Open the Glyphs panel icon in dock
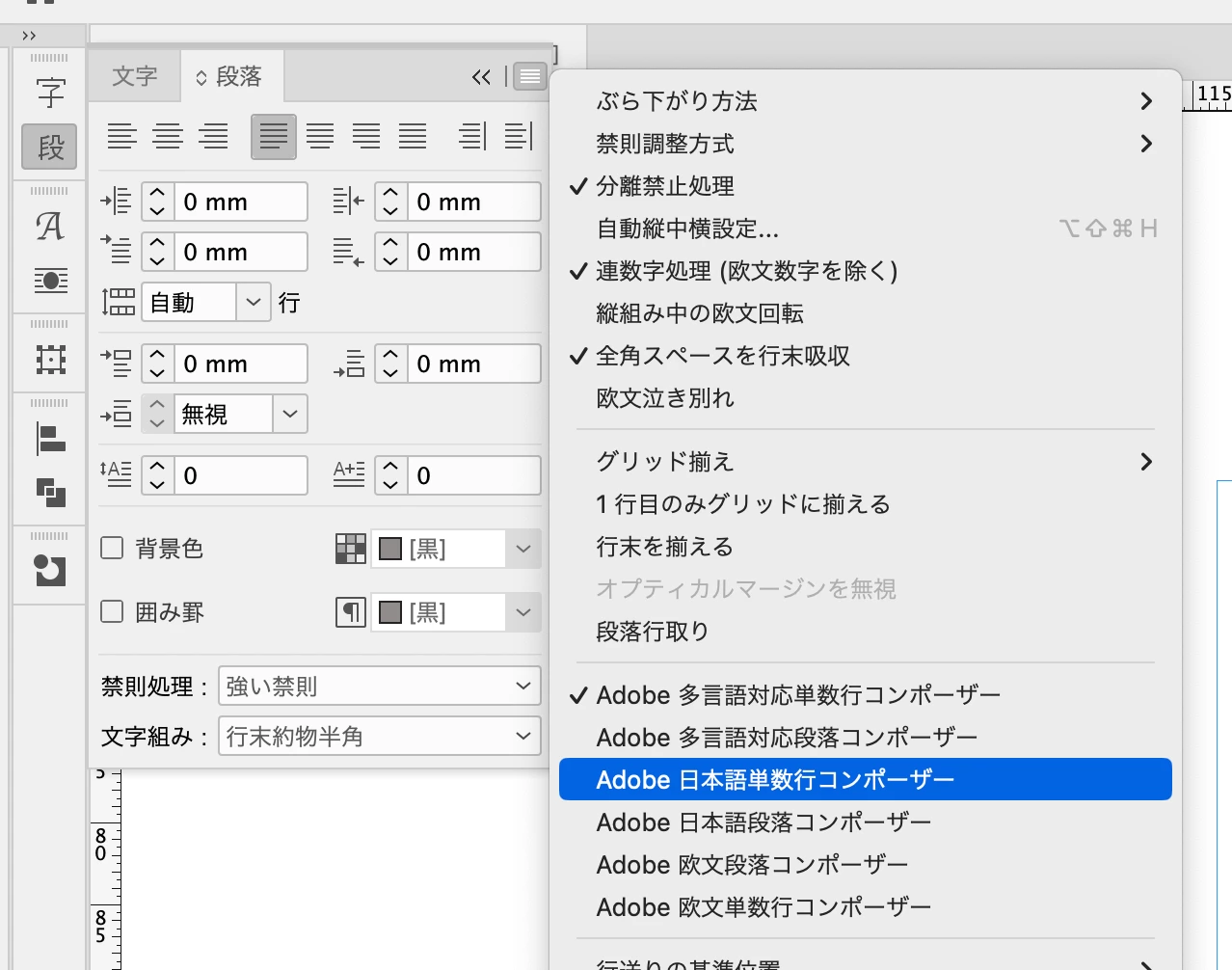 (x=50, y=228)
